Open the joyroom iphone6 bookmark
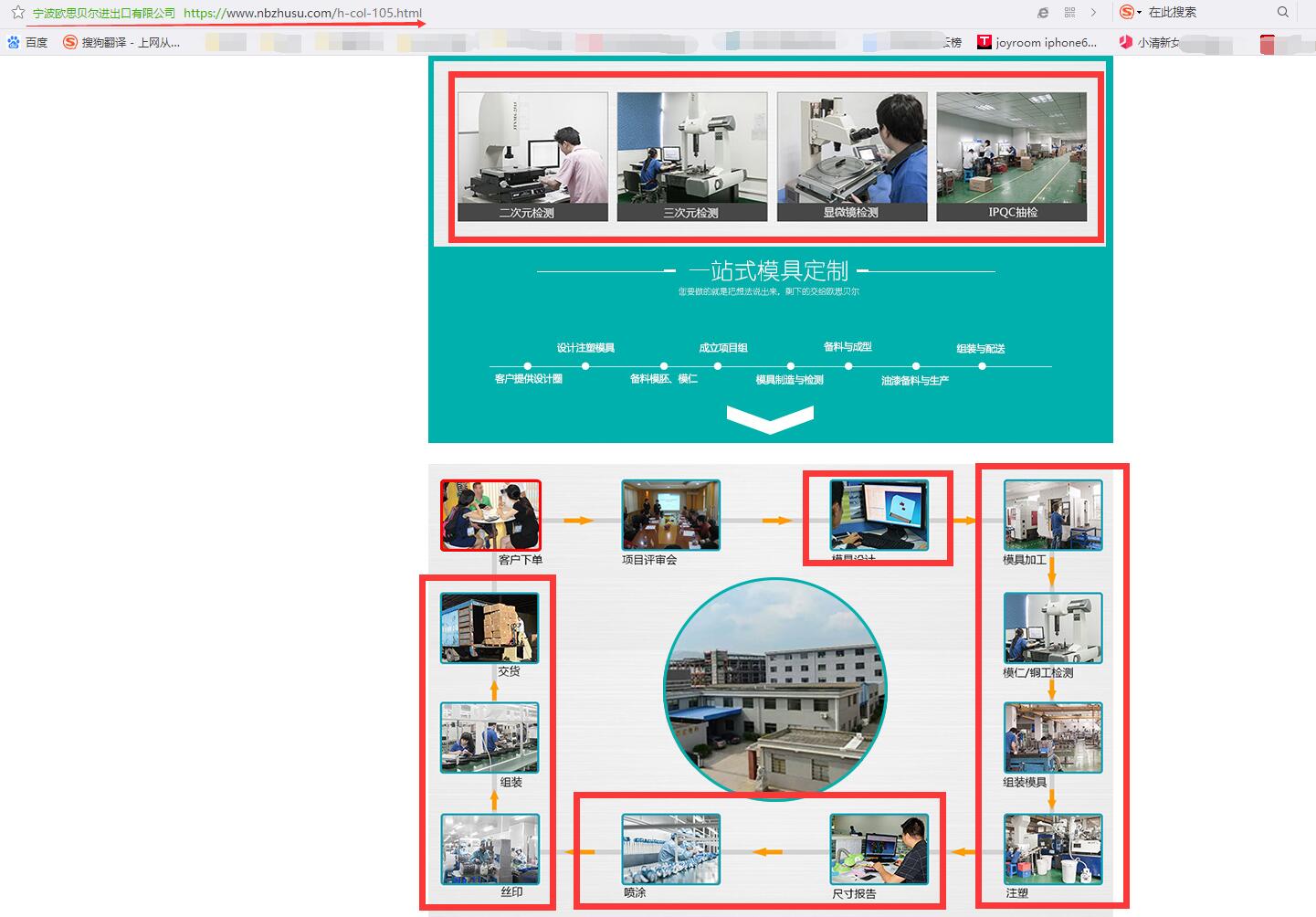The height and width of the screenshot is (917, 1316). [x=1037, y=43]
